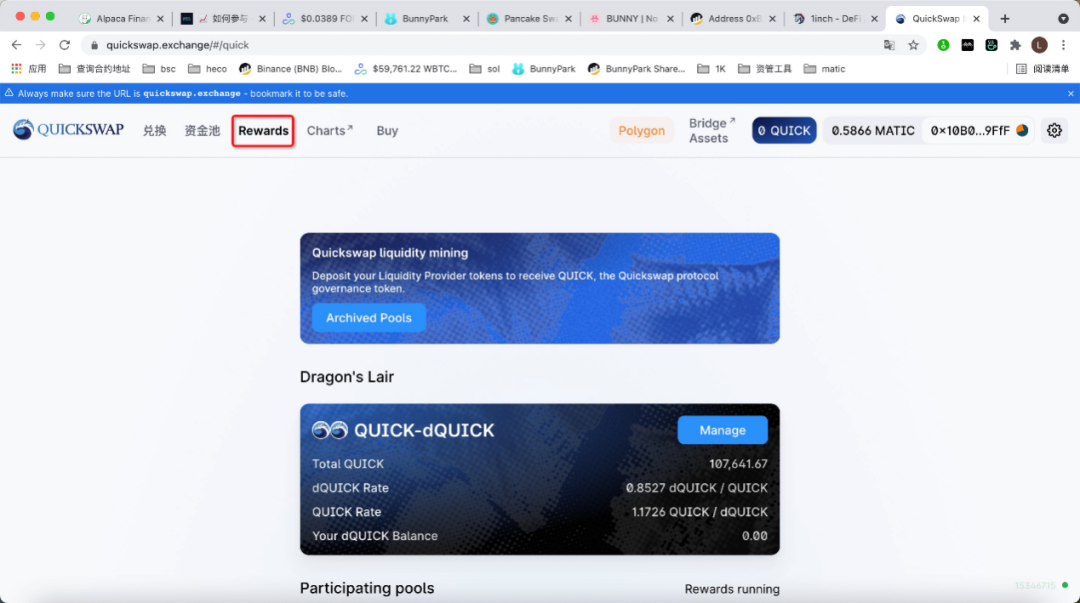Open the Chrome profile avatar L

[x=1039, y=45]
